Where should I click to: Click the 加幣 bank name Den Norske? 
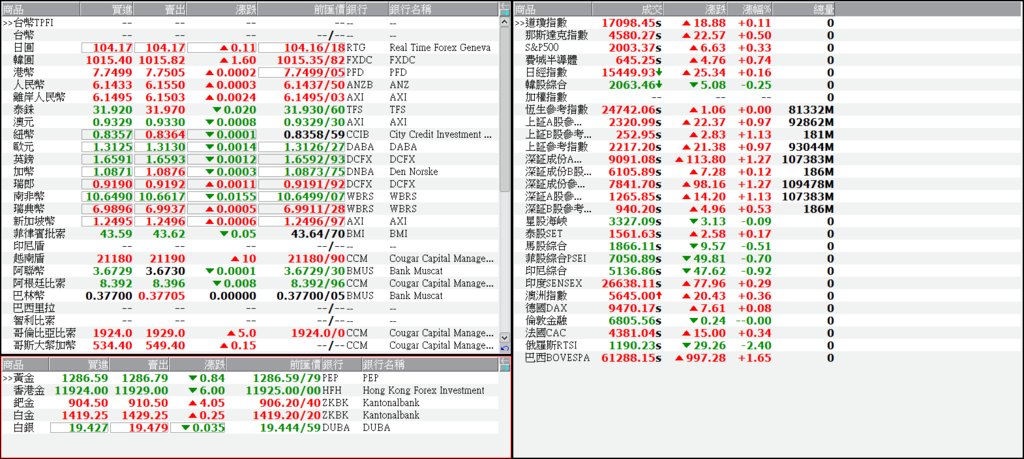413,172
